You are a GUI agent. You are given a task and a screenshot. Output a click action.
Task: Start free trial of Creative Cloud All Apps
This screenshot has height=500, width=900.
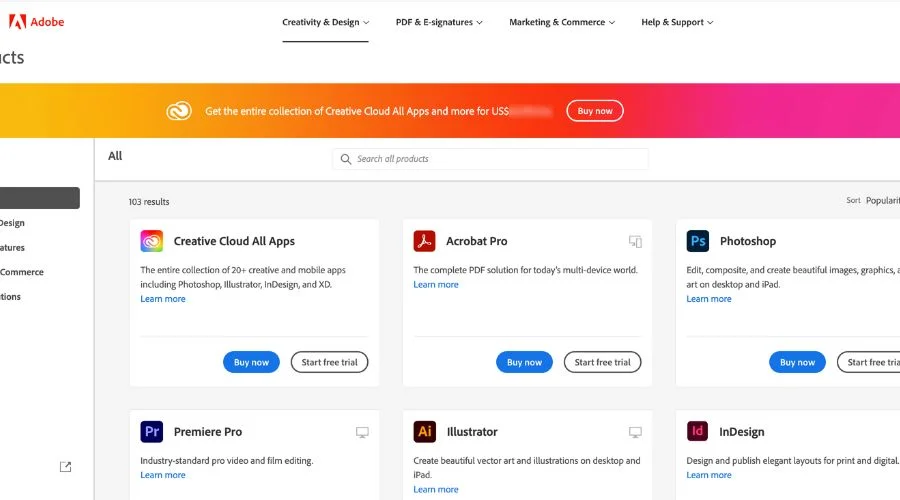pyautogui.click(x=329, y=362)
